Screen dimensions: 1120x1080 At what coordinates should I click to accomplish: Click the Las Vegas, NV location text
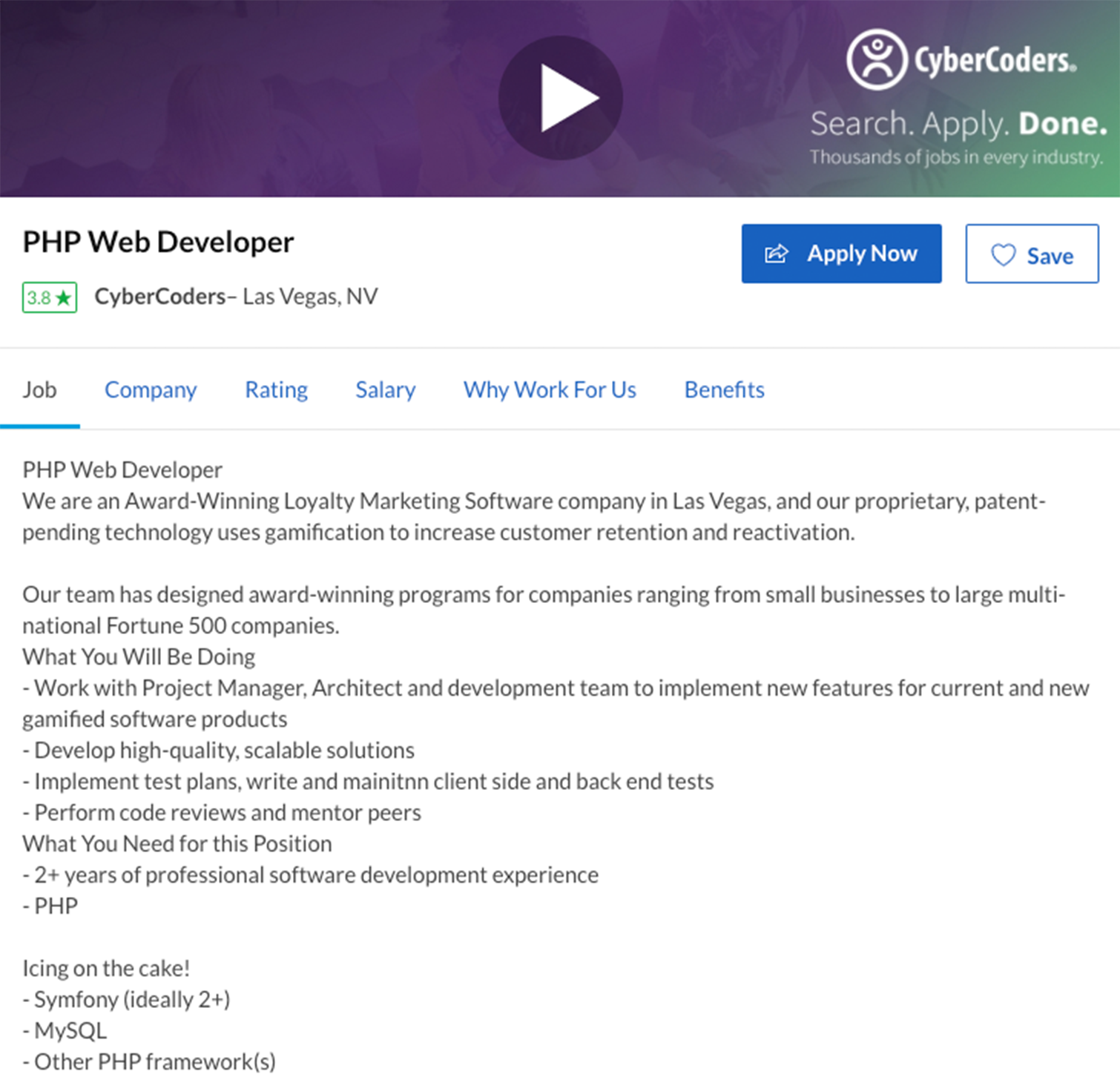(310, 296)
